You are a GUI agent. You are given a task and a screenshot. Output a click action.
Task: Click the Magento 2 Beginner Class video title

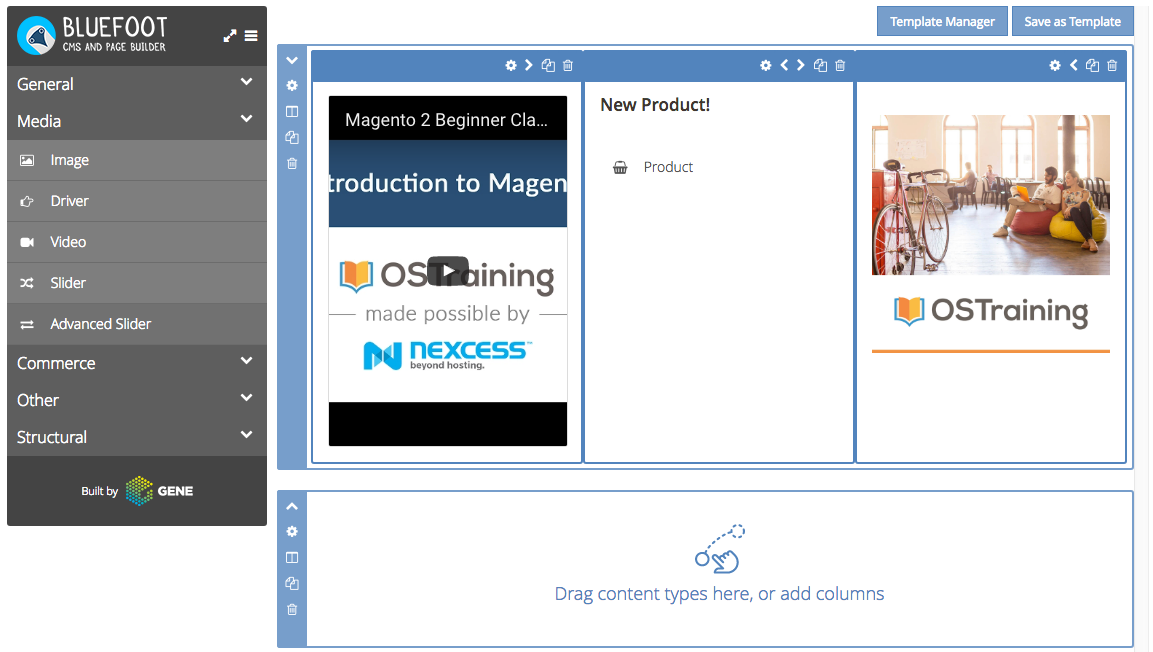tap(446, 120)
